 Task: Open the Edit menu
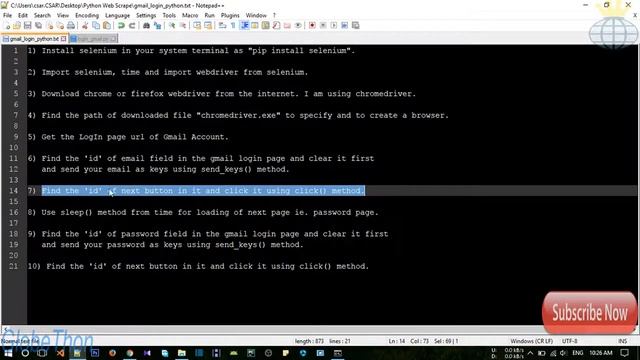[x=23, y=15]
